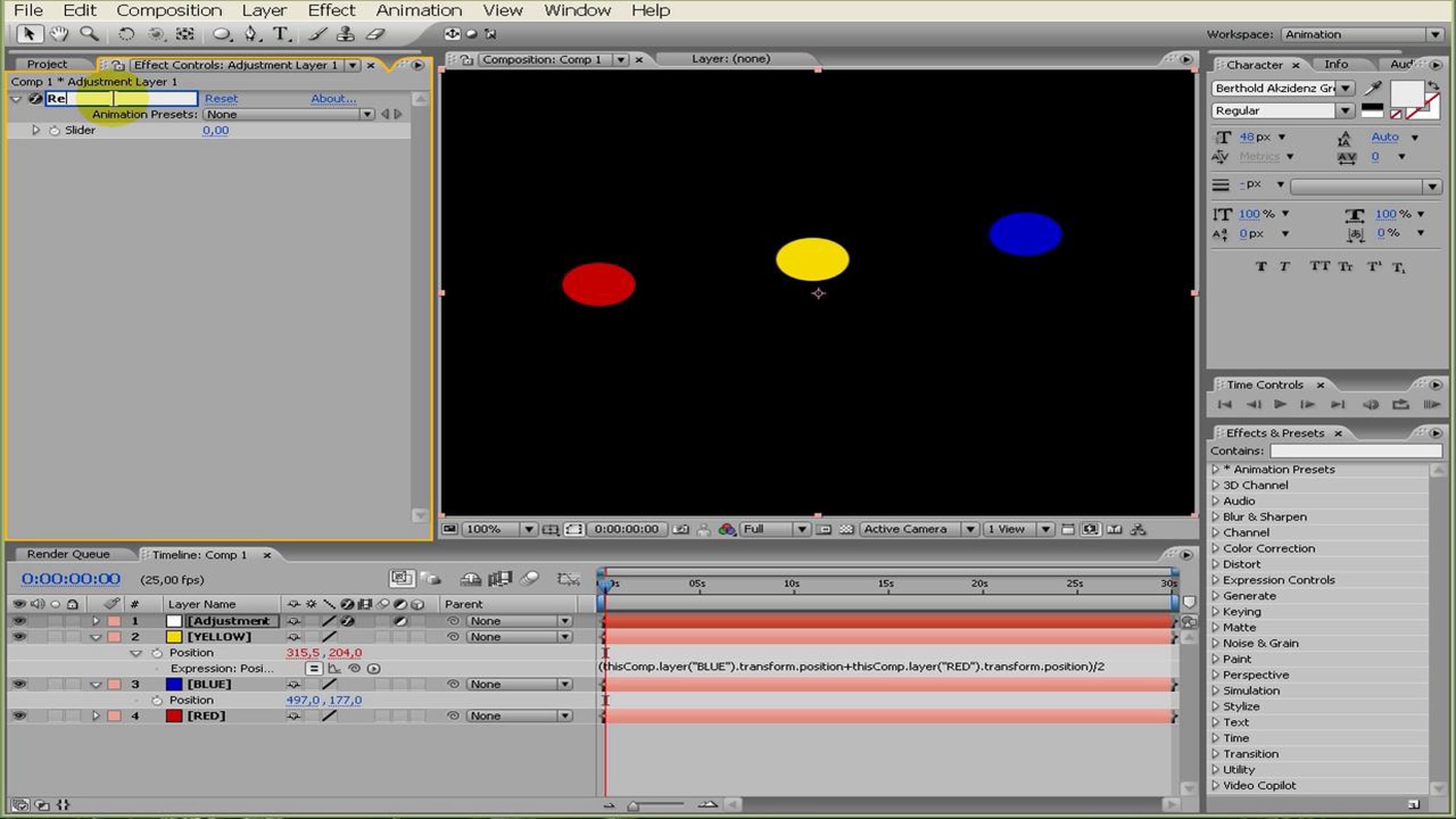Select the Selection arrow tool

[x=29, y=34]
